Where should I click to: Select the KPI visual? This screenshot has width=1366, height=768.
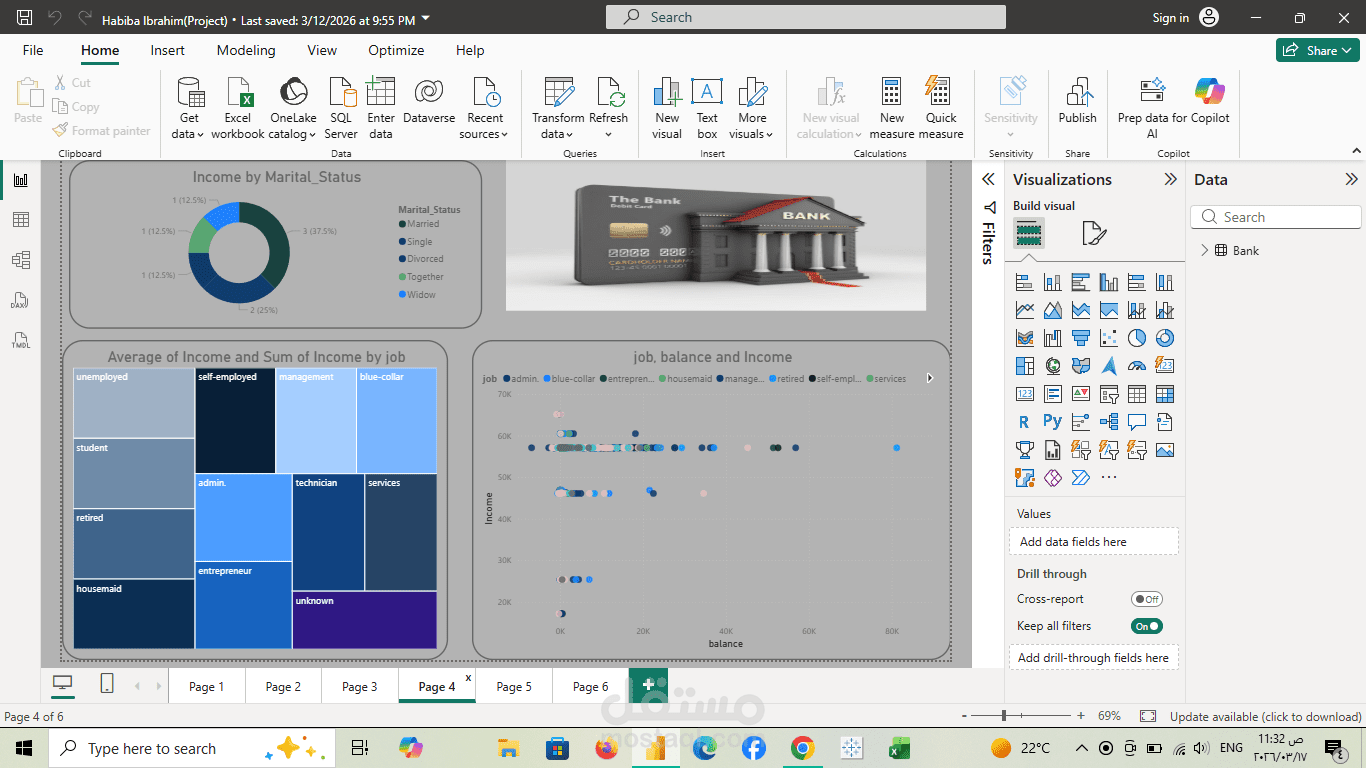coord(1080,394)
